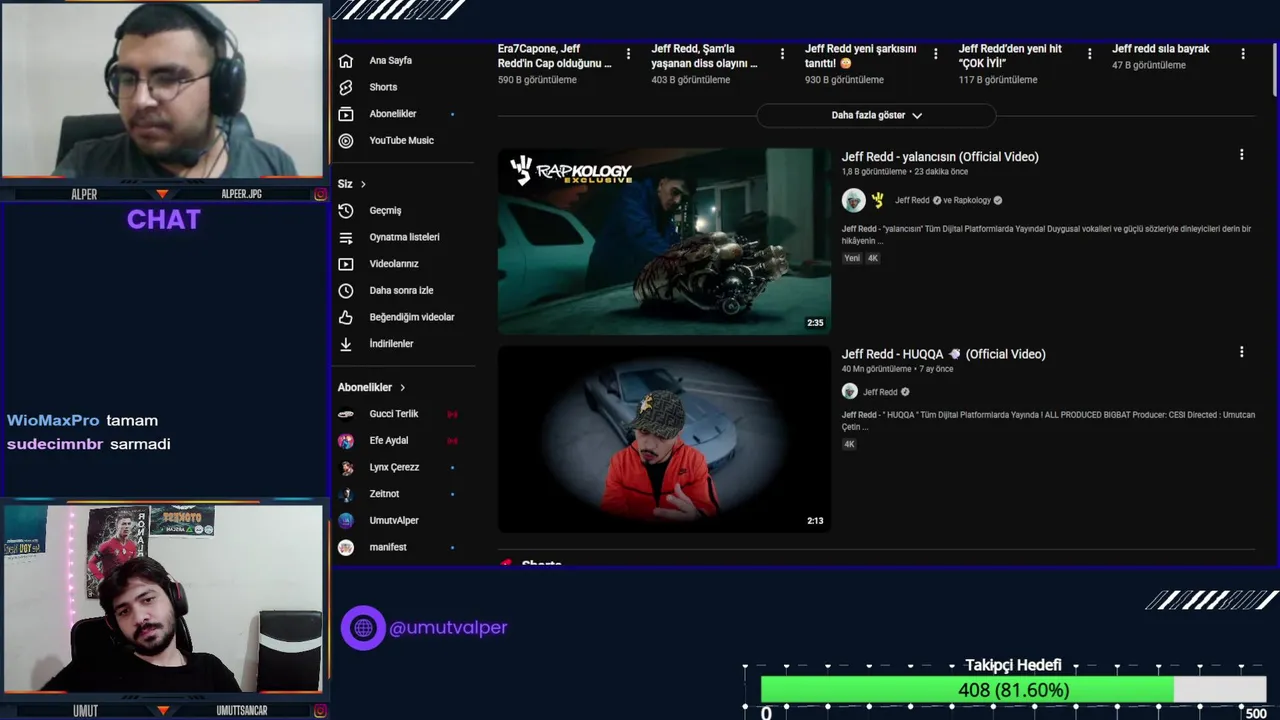Open Ana Sayfa home icon
This screenshot has height=720, width=1280.
point(346,60)
